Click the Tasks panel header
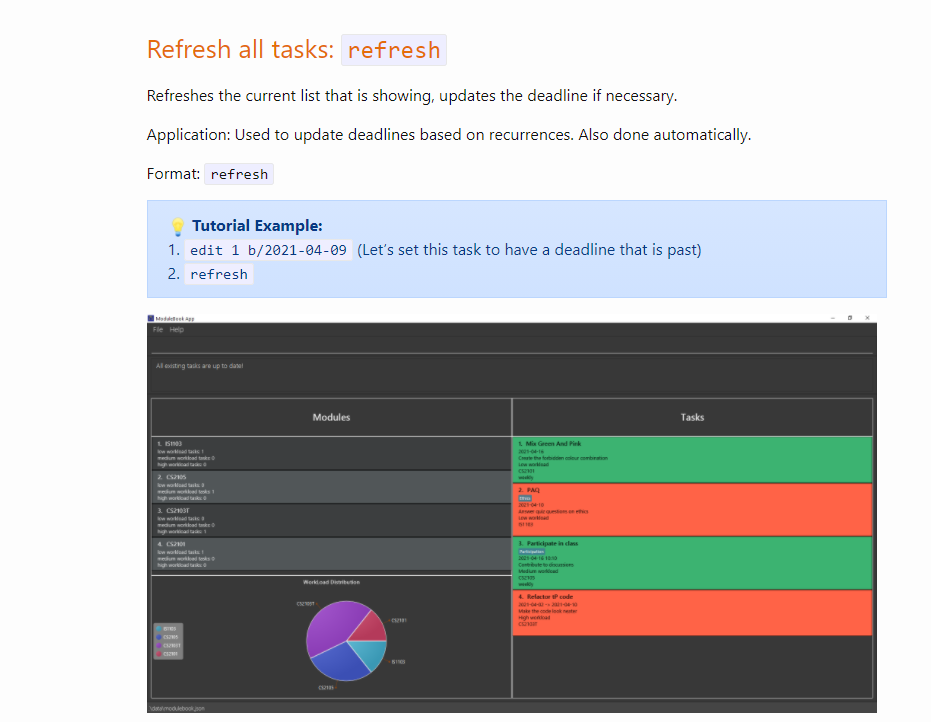Viewport: 931px width, 722px height. [692, 417]
